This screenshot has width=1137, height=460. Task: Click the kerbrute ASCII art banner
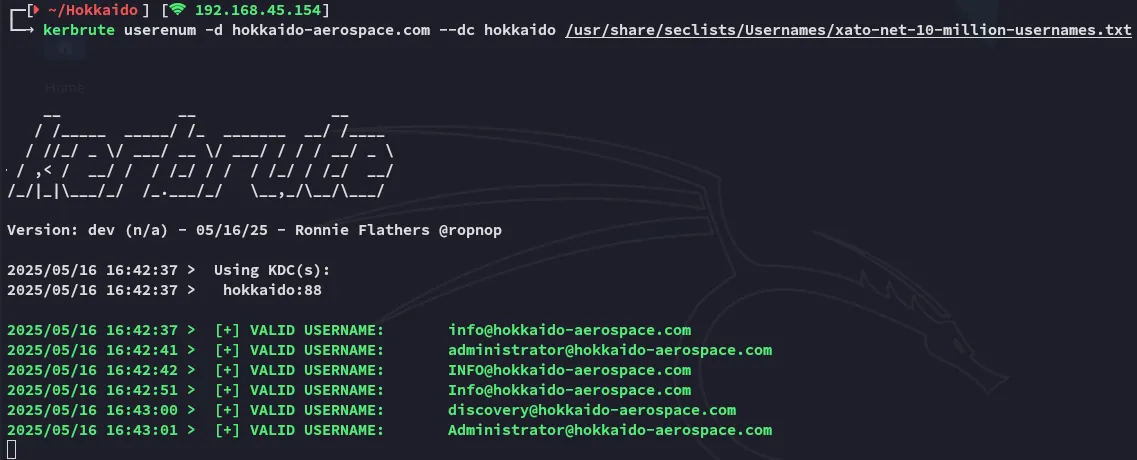pos(200,155)
